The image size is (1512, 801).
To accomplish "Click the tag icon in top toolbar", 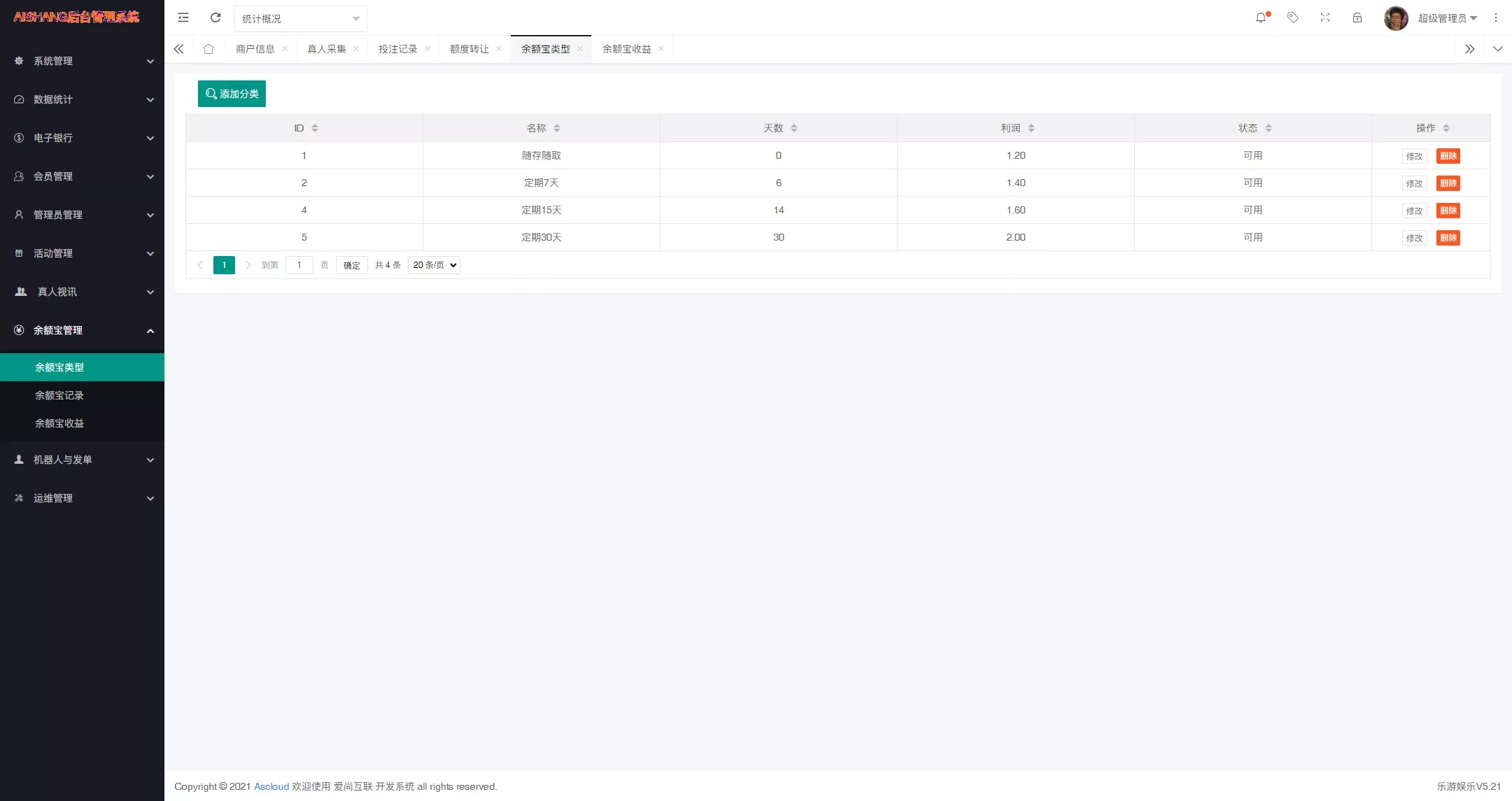I will click(x=1293, y=17).
